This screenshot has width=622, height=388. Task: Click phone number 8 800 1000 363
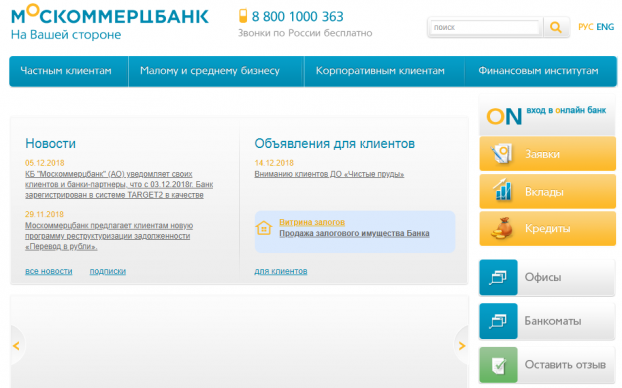point(298,17)
